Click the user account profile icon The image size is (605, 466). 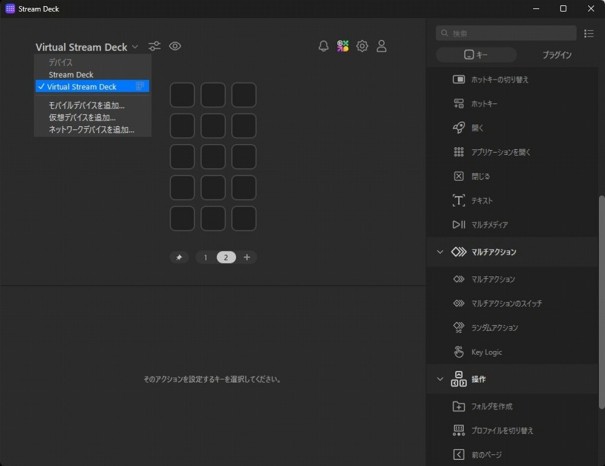tap(381, 46)
